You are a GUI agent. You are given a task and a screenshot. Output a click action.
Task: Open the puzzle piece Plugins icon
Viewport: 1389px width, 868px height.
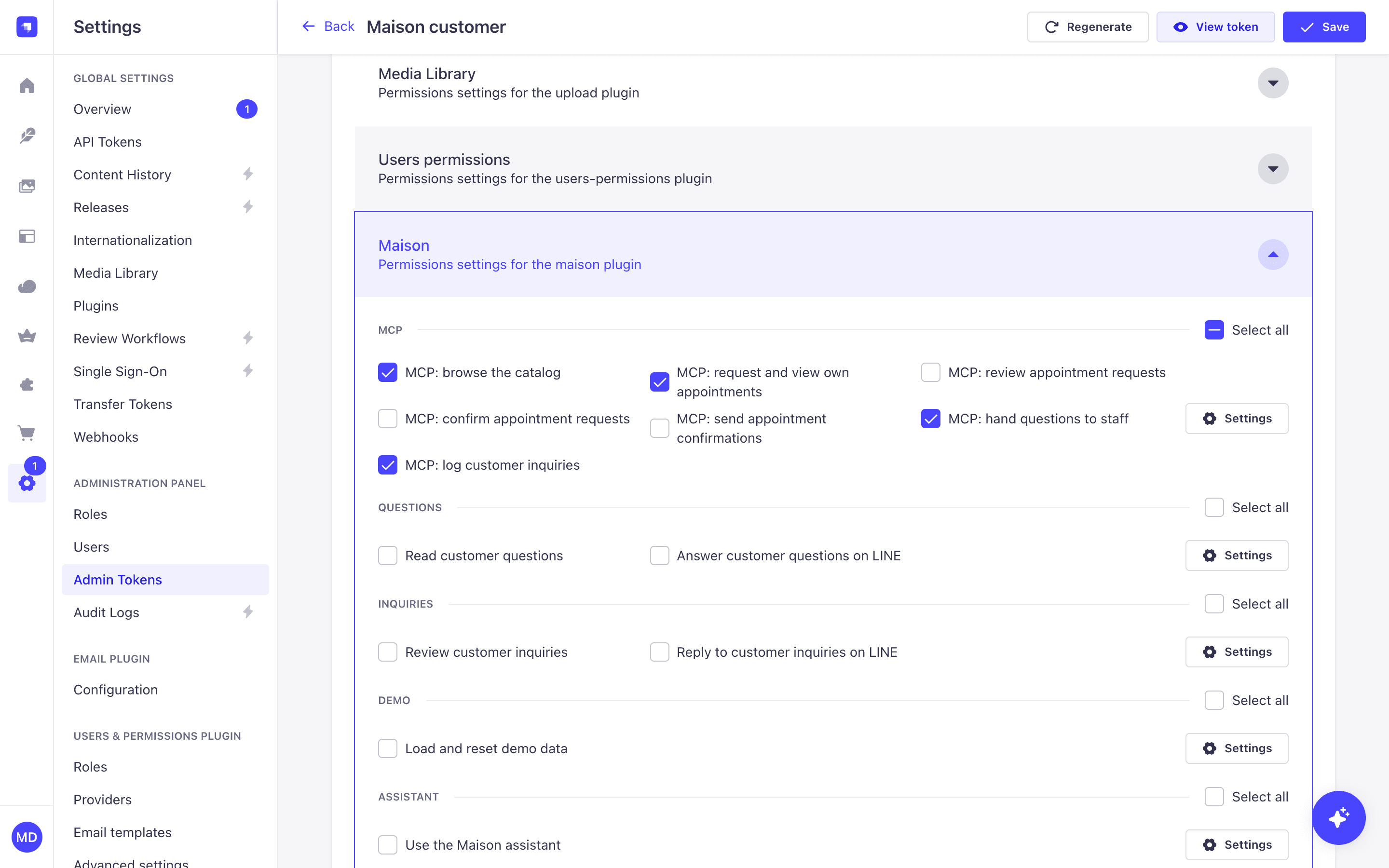tap(27, 385)
